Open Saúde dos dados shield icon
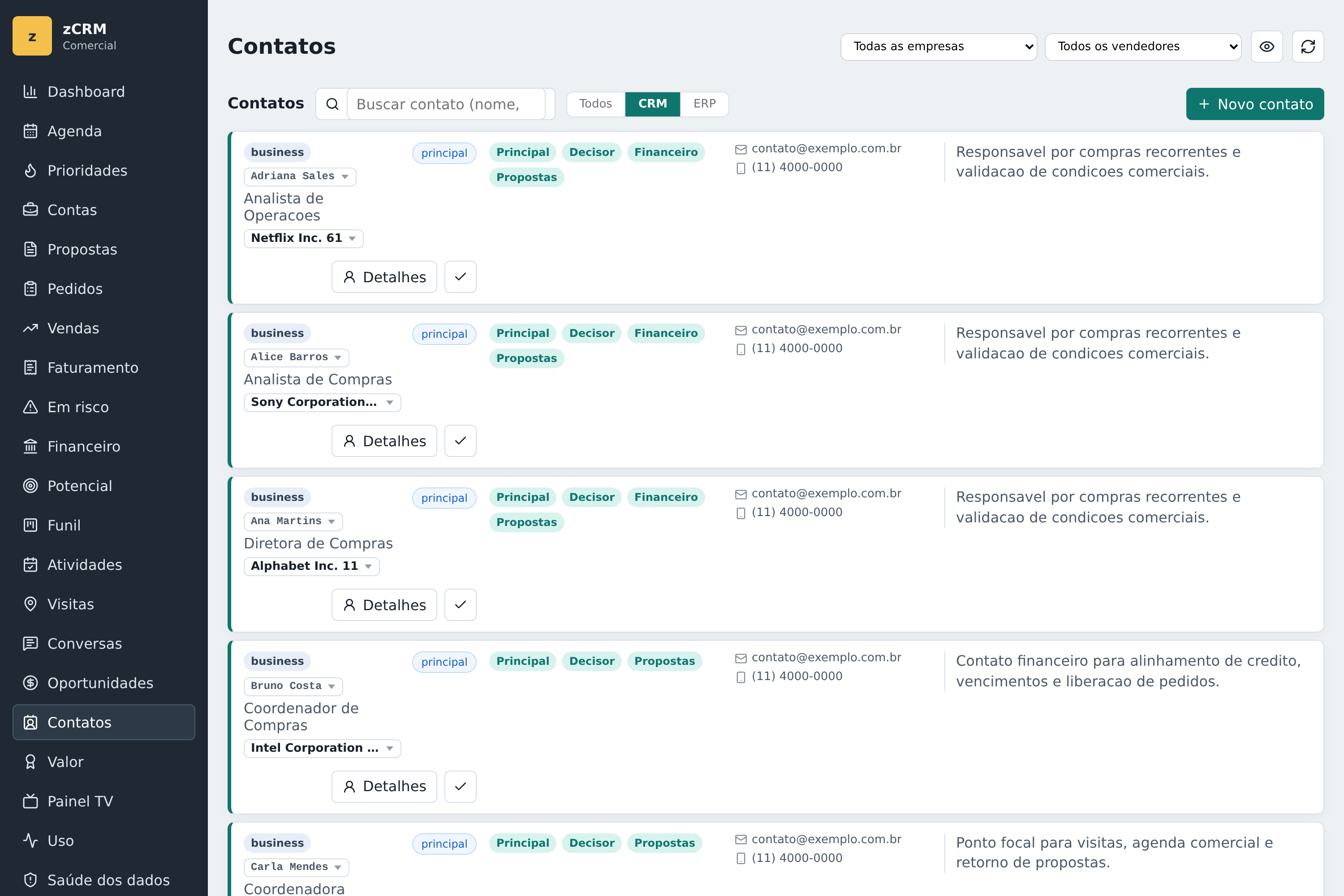Viewport: 1344px width, 896px height. (x=30, y=880)
